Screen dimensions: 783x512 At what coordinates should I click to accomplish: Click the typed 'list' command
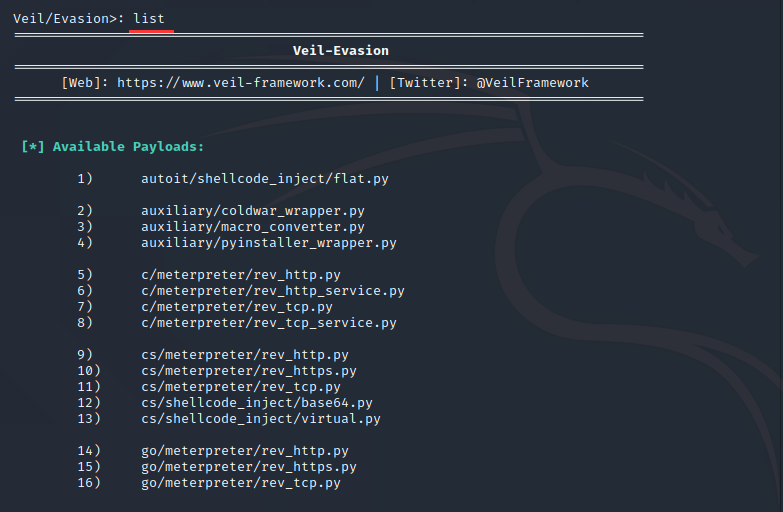(x=149, y=19)
